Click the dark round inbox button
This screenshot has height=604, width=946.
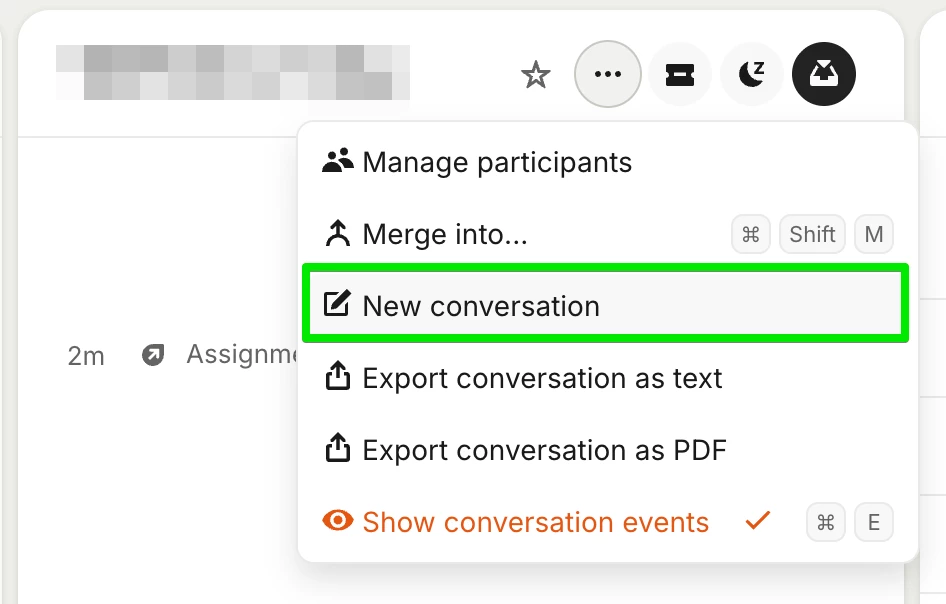point(824,74)
